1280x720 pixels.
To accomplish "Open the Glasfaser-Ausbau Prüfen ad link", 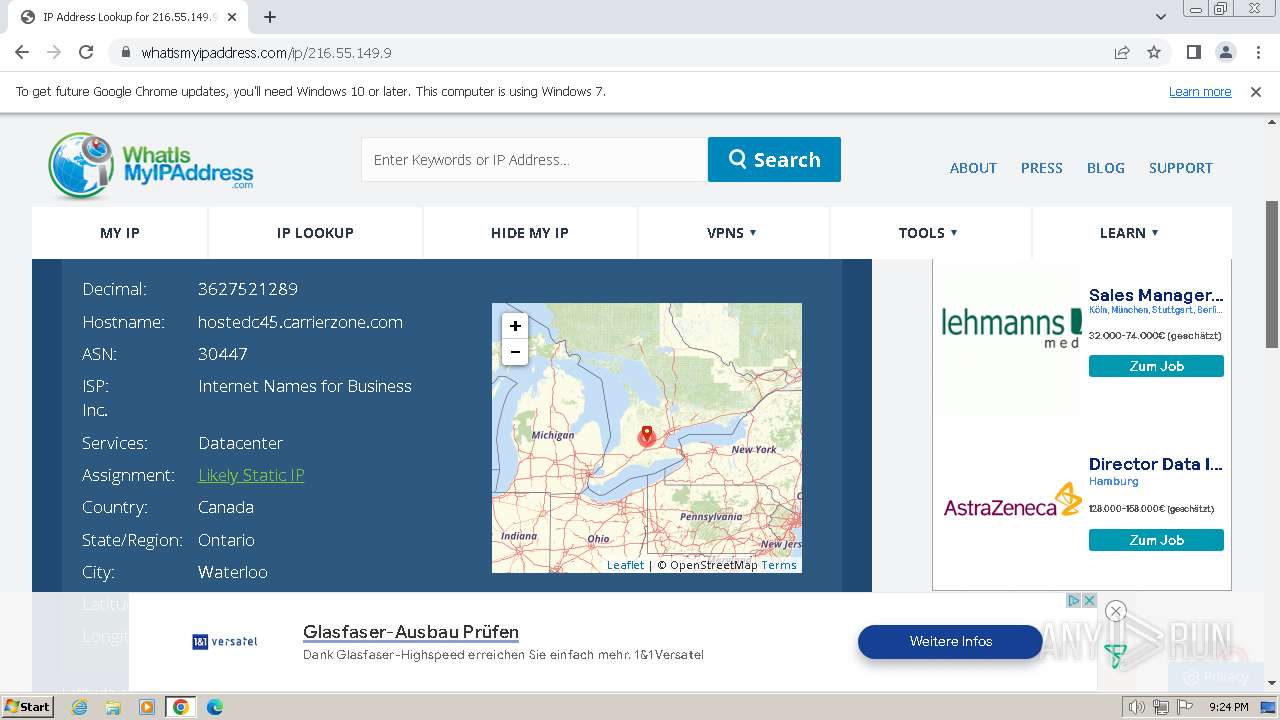I will [x=411, y=632].
